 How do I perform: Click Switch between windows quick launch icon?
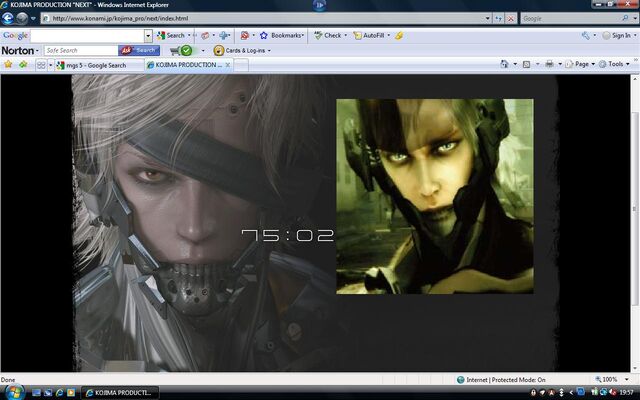point(48,393)
